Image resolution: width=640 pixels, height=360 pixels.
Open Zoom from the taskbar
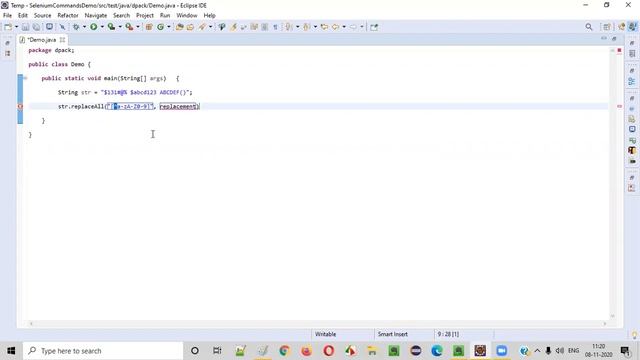[502, 351]
